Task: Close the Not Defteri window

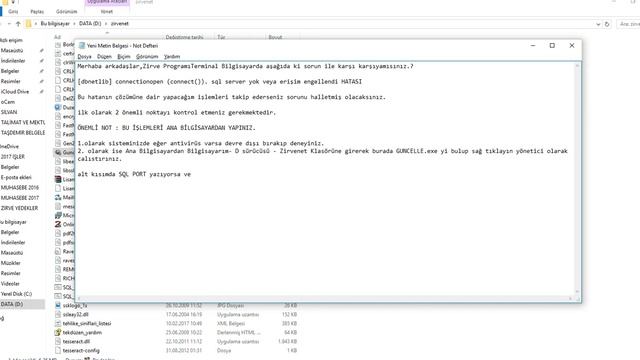Action: (x=572, y=45)
